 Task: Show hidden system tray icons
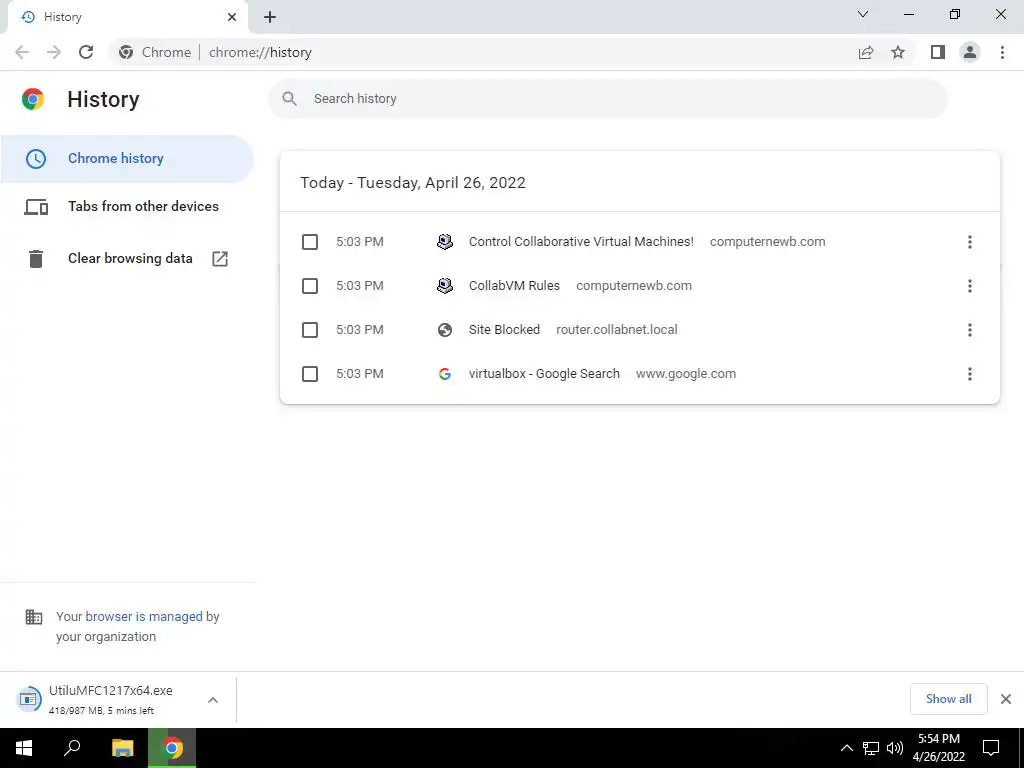[846, 748]
